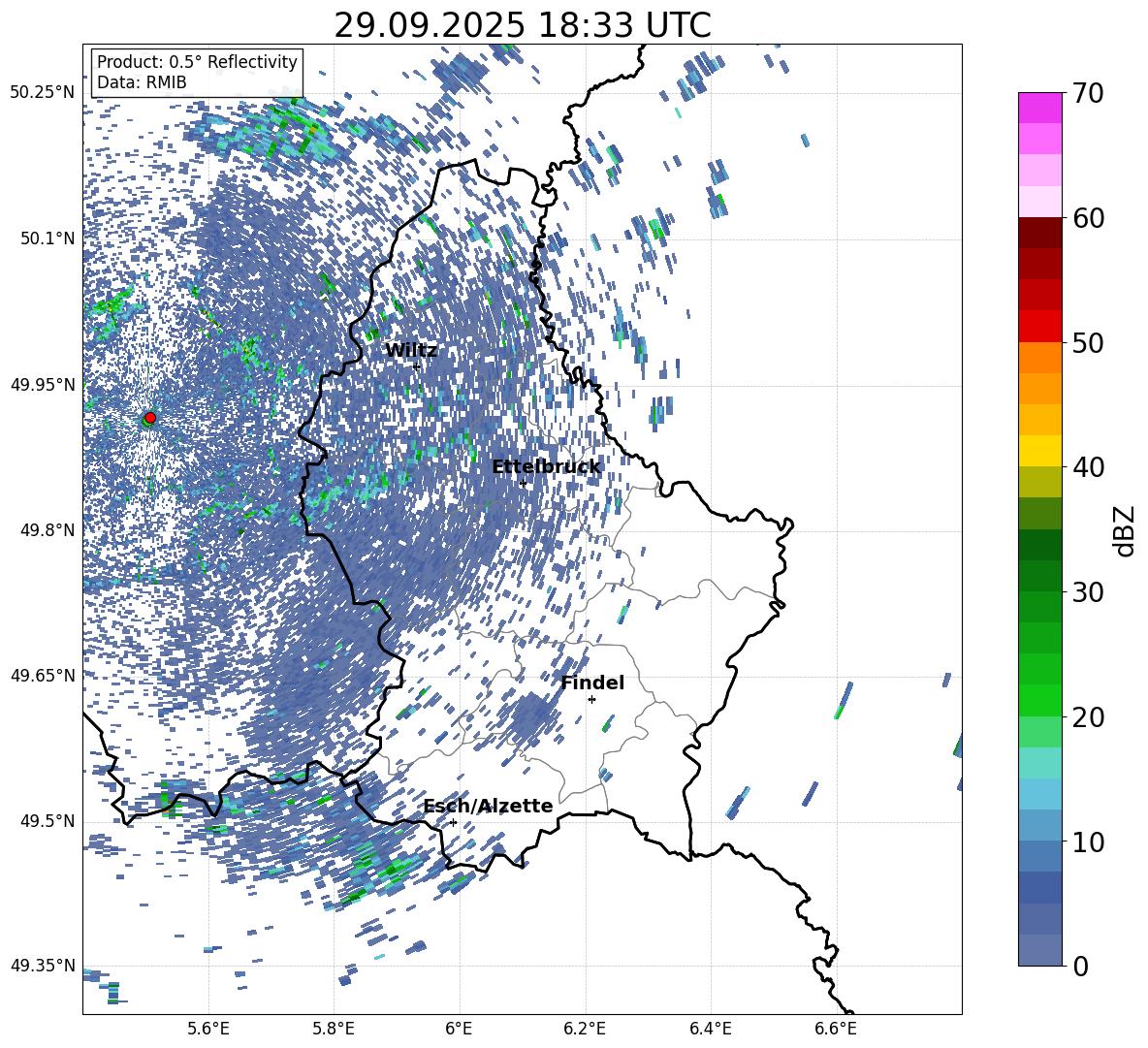
Task: Click the 5.6°E longitude label
Action: (x=207, y=1029)
